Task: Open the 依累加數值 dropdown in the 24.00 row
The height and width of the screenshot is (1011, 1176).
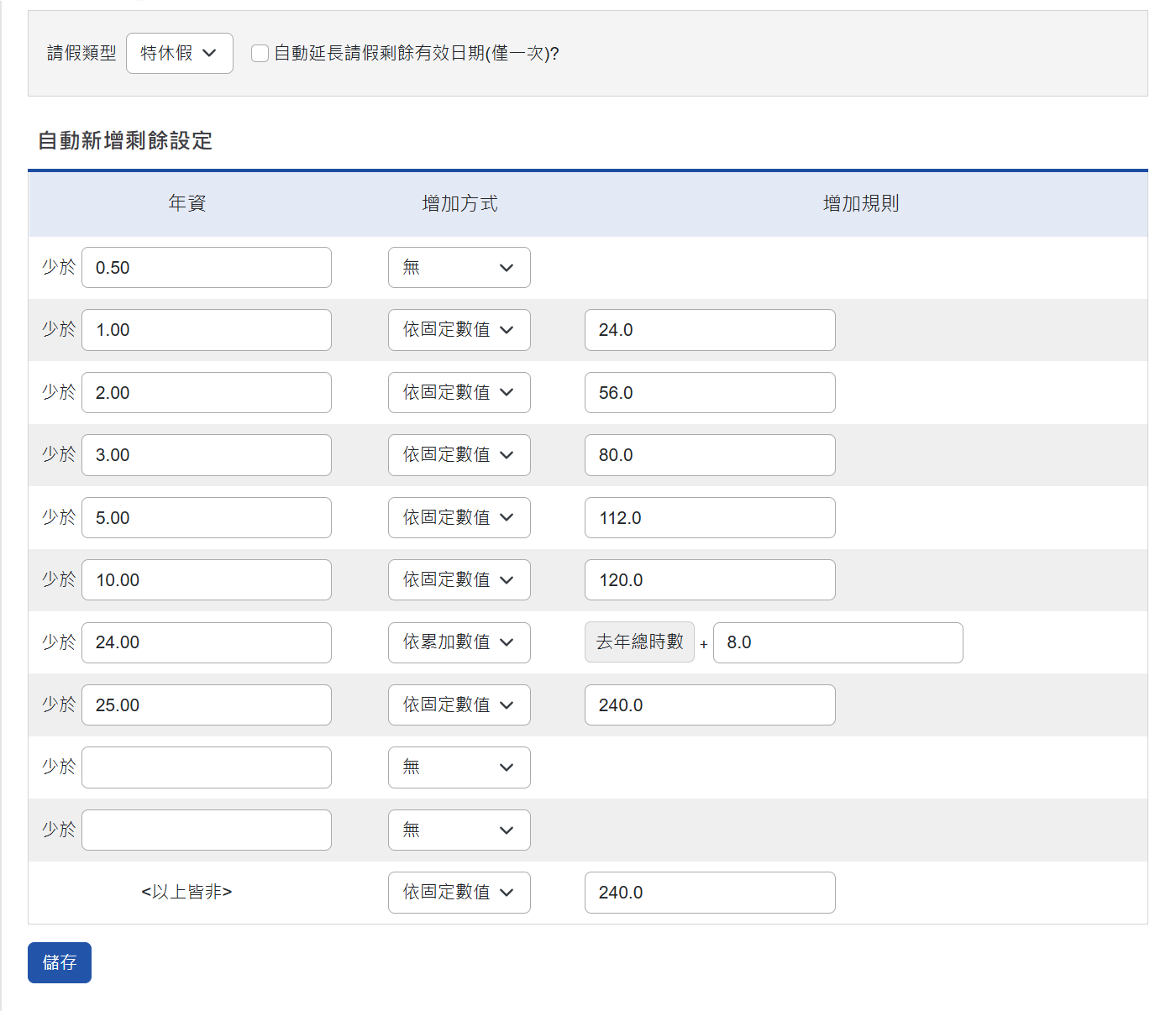Action: (x=459, y=642)
